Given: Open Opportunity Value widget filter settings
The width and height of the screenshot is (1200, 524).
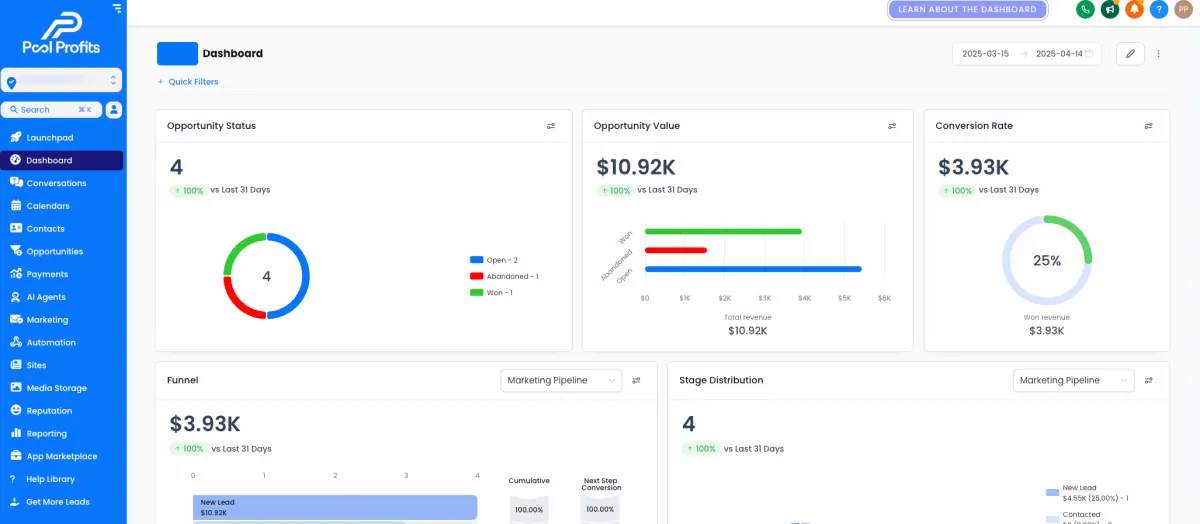Looking at the screenshot, I should click(x=892, y=126).
